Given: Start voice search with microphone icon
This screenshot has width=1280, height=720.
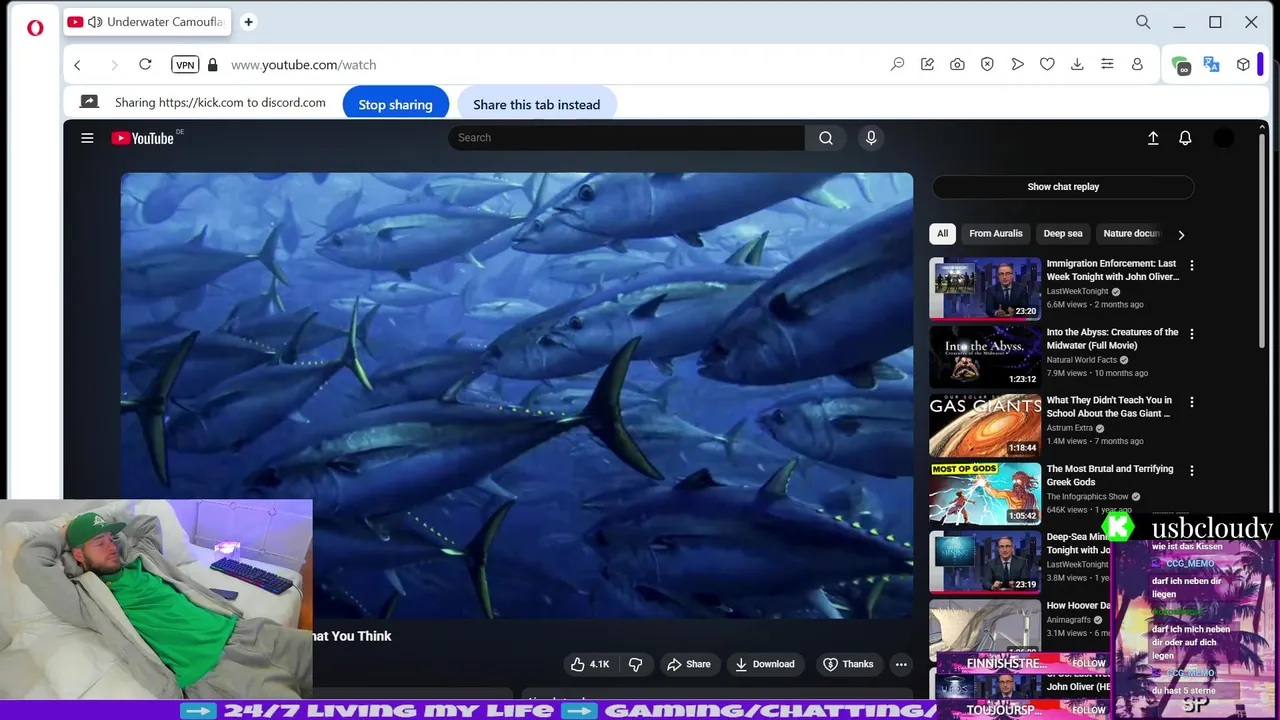Looking at the screenshot, I should (x=871, y=138).
